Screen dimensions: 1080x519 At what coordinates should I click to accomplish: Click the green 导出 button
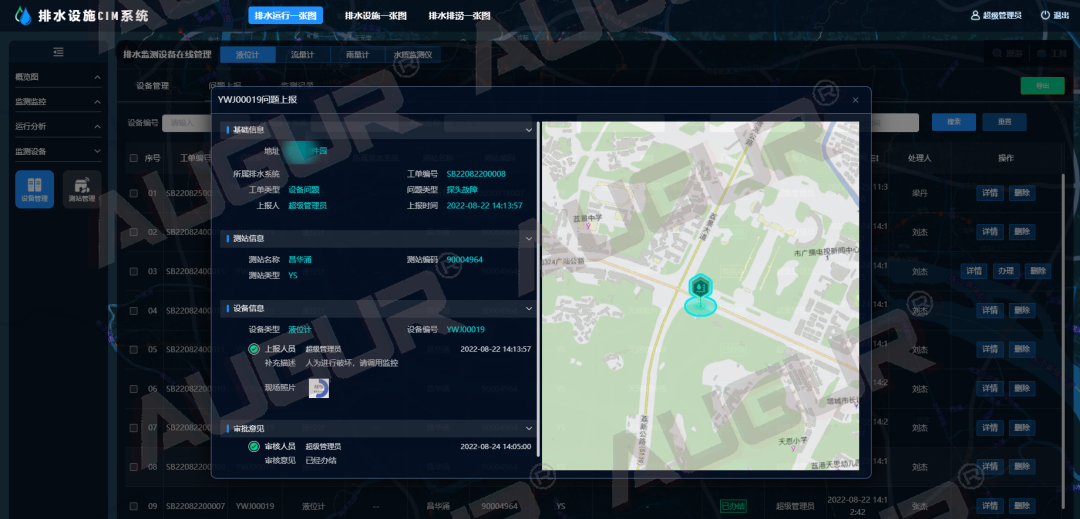pos(1042,86)
